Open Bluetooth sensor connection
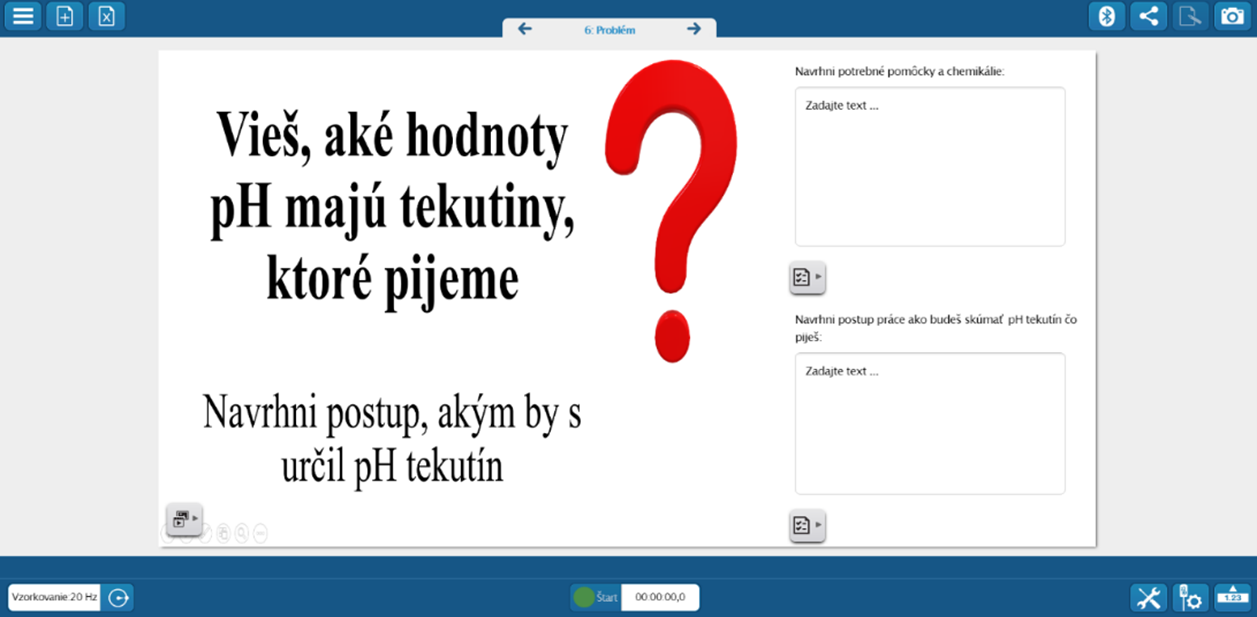 [1107, 16]
